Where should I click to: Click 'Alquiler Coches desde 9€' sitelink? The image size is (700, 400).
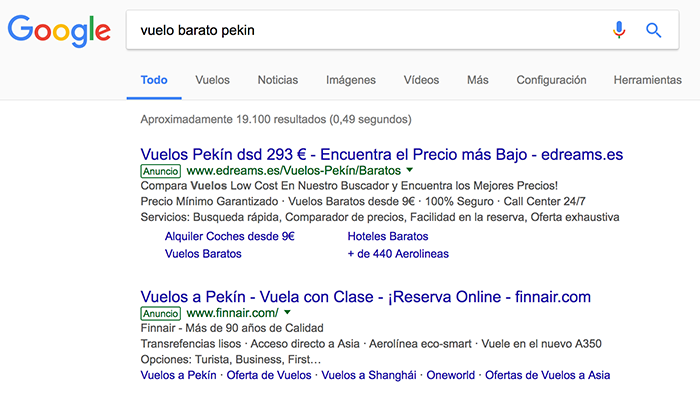229,237
